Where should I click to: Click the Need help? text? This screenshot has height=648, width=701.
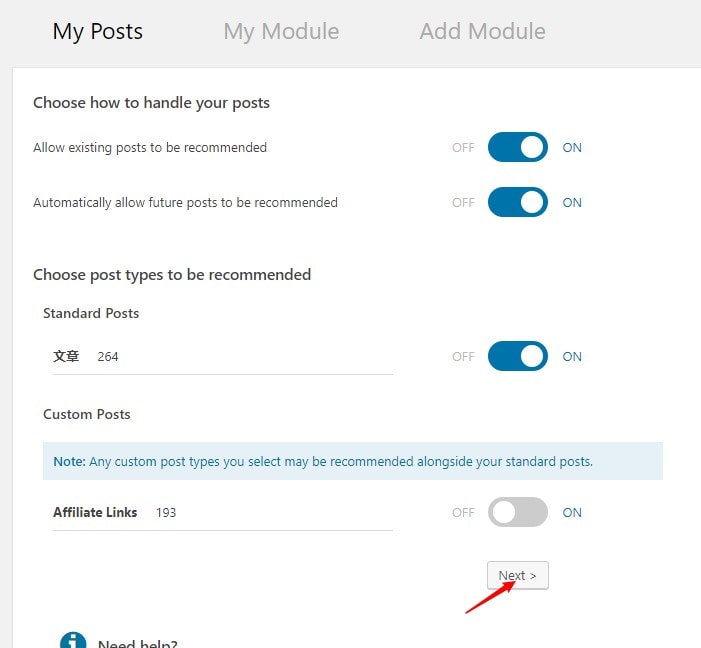[x=137, y=643]
